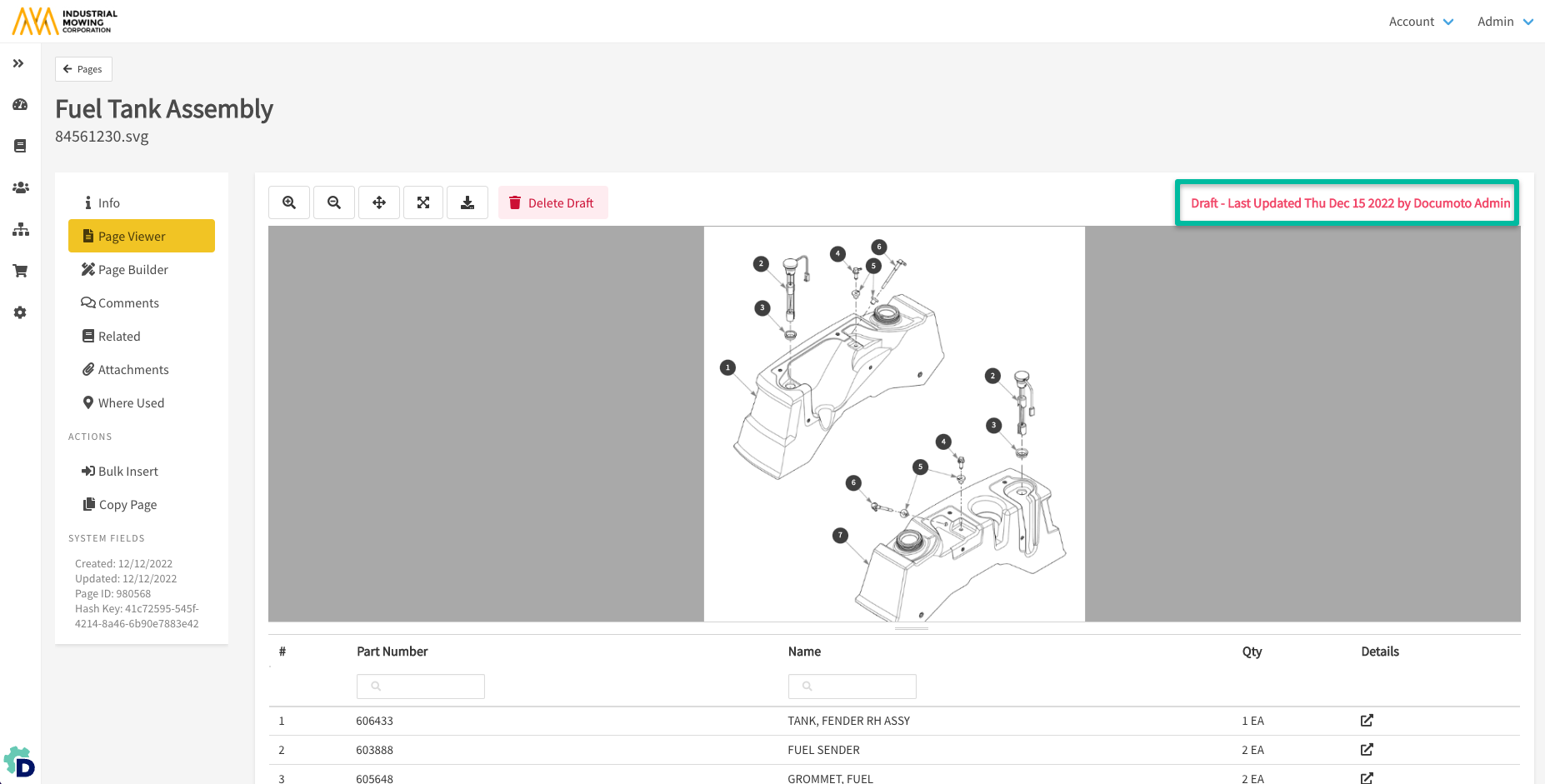Image resolution: width=1545 pixels, height=784 pixels.
Task: Click the fit-to-screen expand icon
Action: coord(423,202)
